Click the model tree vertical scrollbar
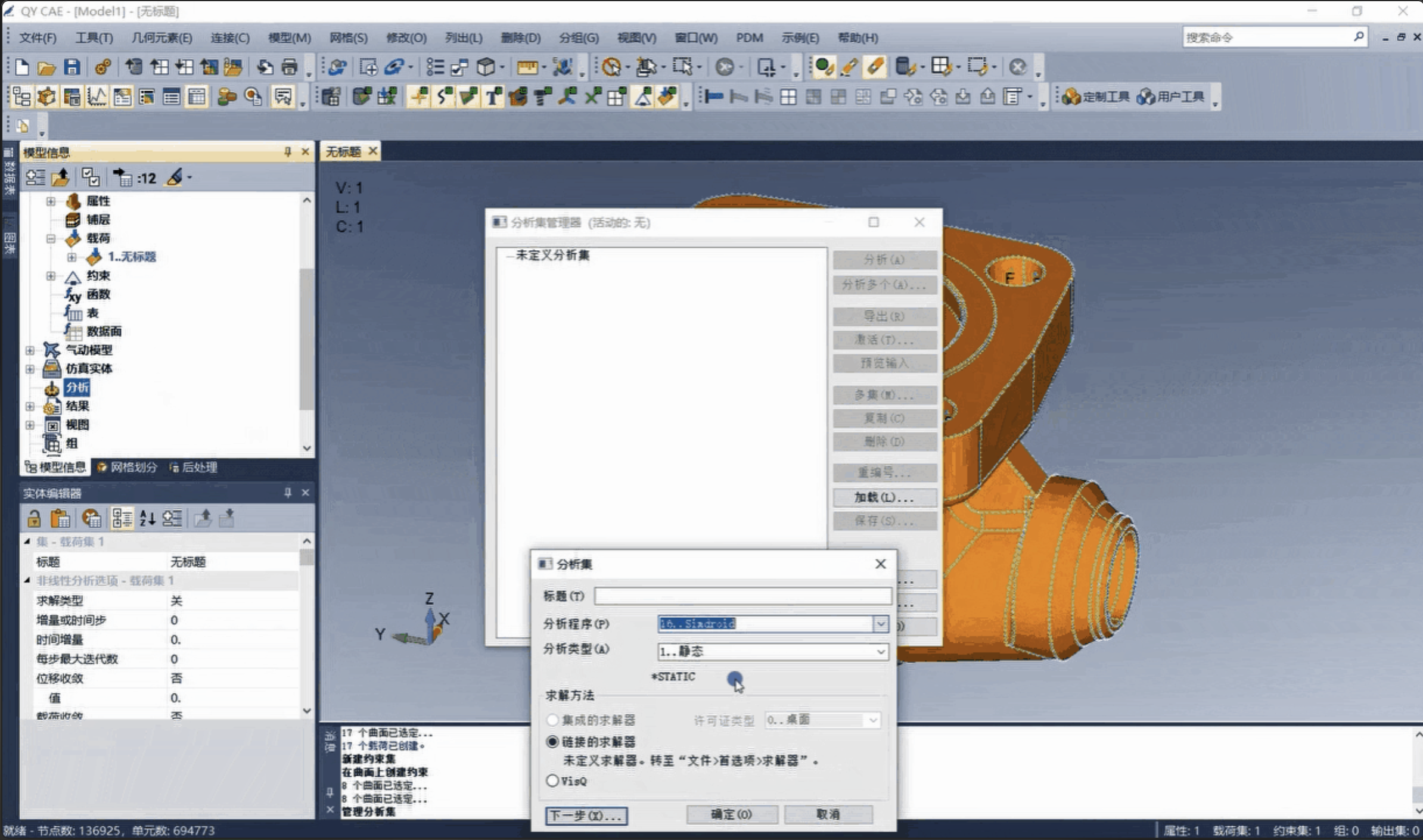This screenshot has width=1423, height=840. [x=306, y=339]
